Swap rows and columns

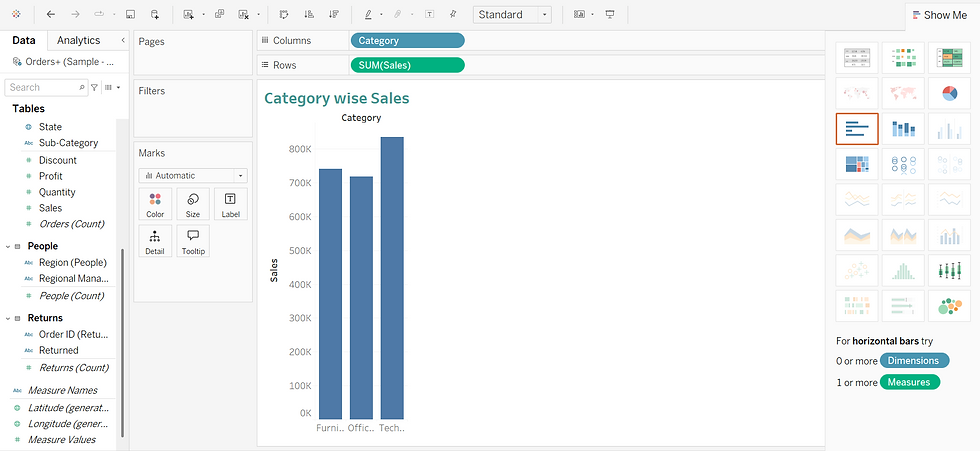pyautogui.click(x=284, y=14)
